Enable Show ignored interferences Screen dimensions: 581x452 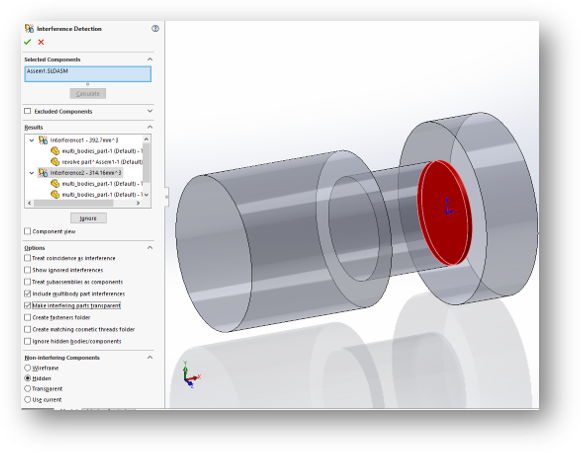[27, 270]
